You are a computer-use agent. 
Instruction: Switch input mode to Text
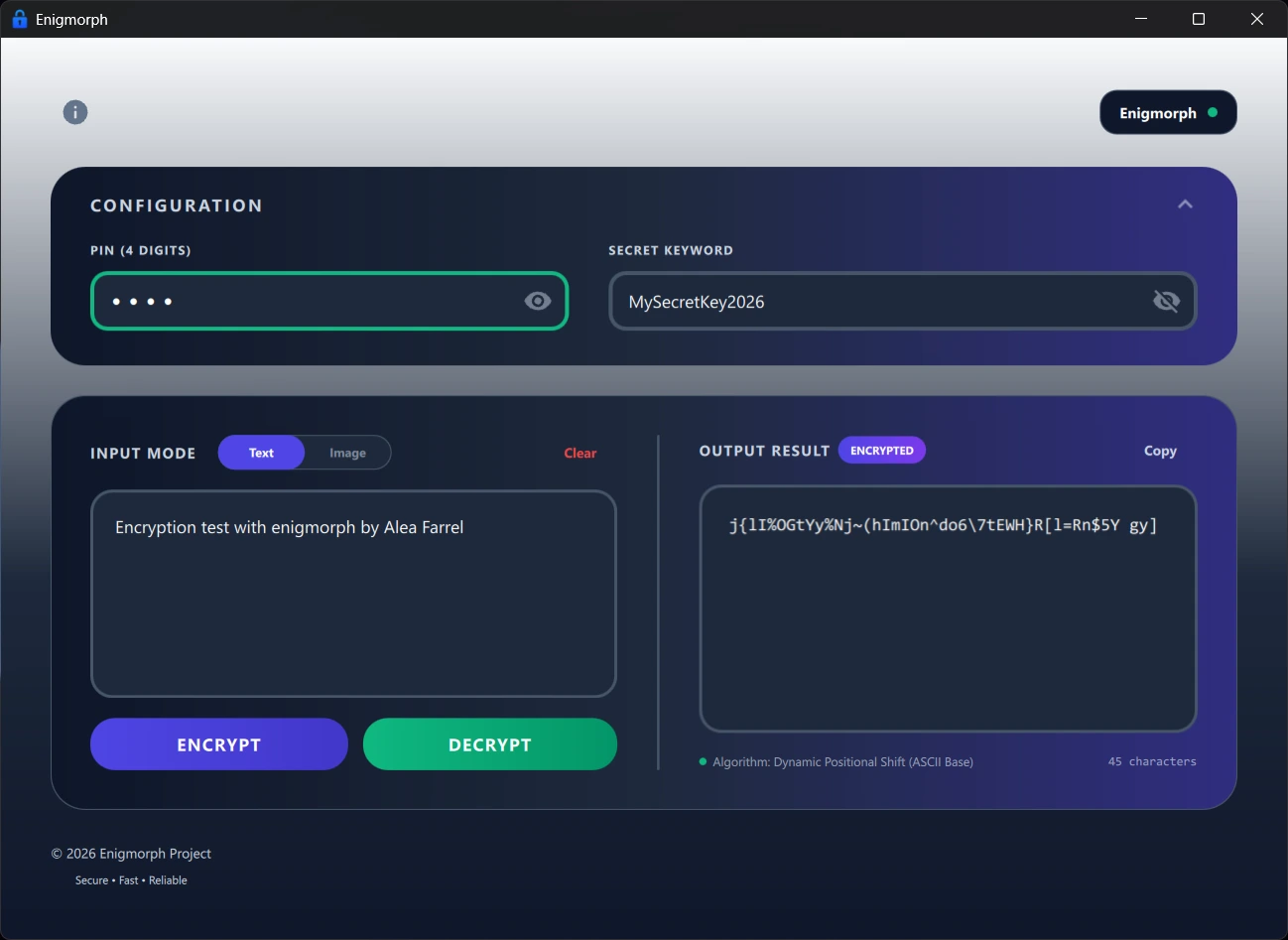261,453
